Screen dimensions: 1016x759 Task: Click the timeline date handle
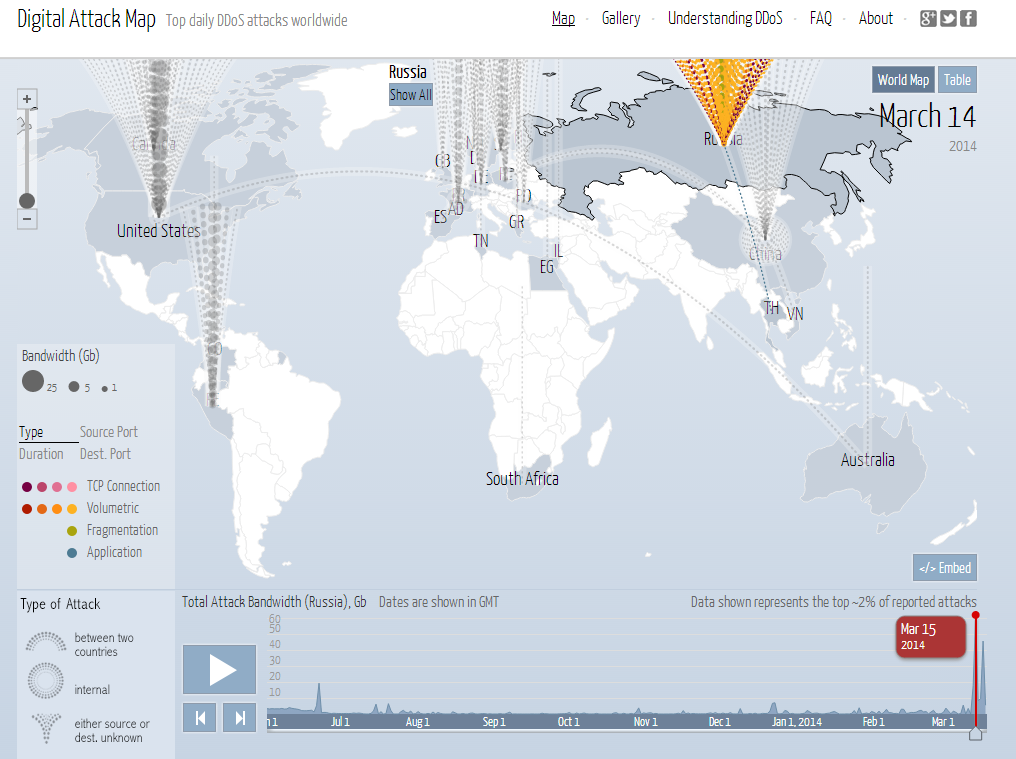(975, 733)
